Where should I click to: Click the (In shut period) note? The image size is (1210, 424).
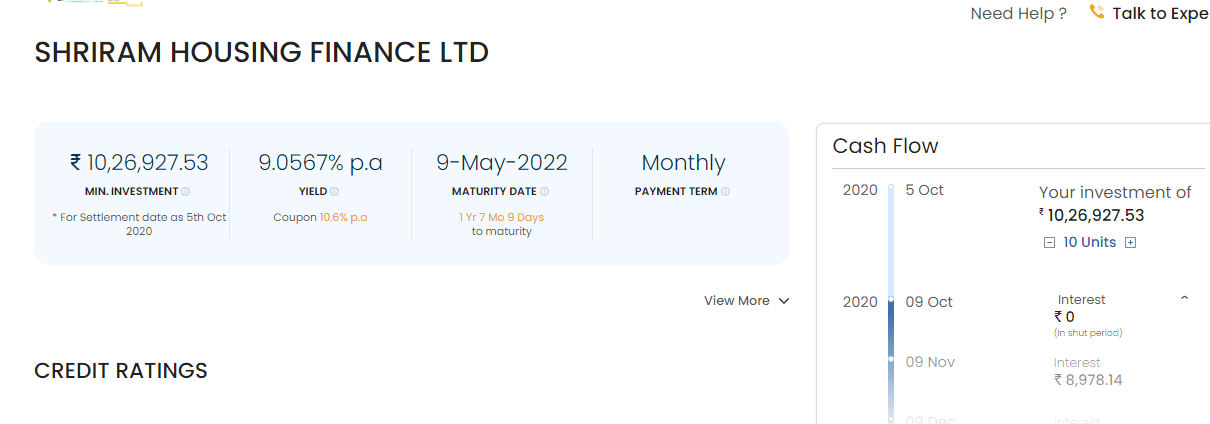[1088, 333]
